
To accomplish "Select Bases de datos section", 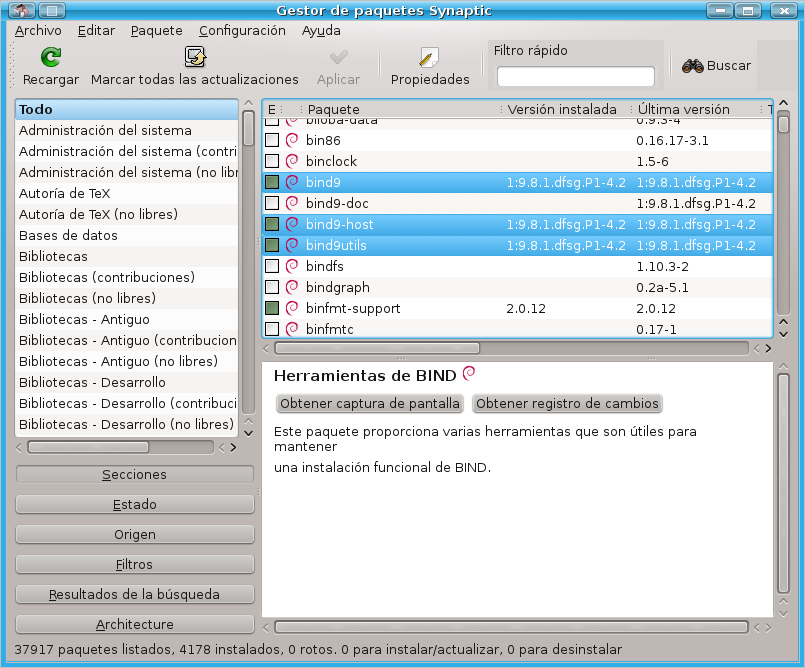I will pyautogui.click(x=127, y=235).
